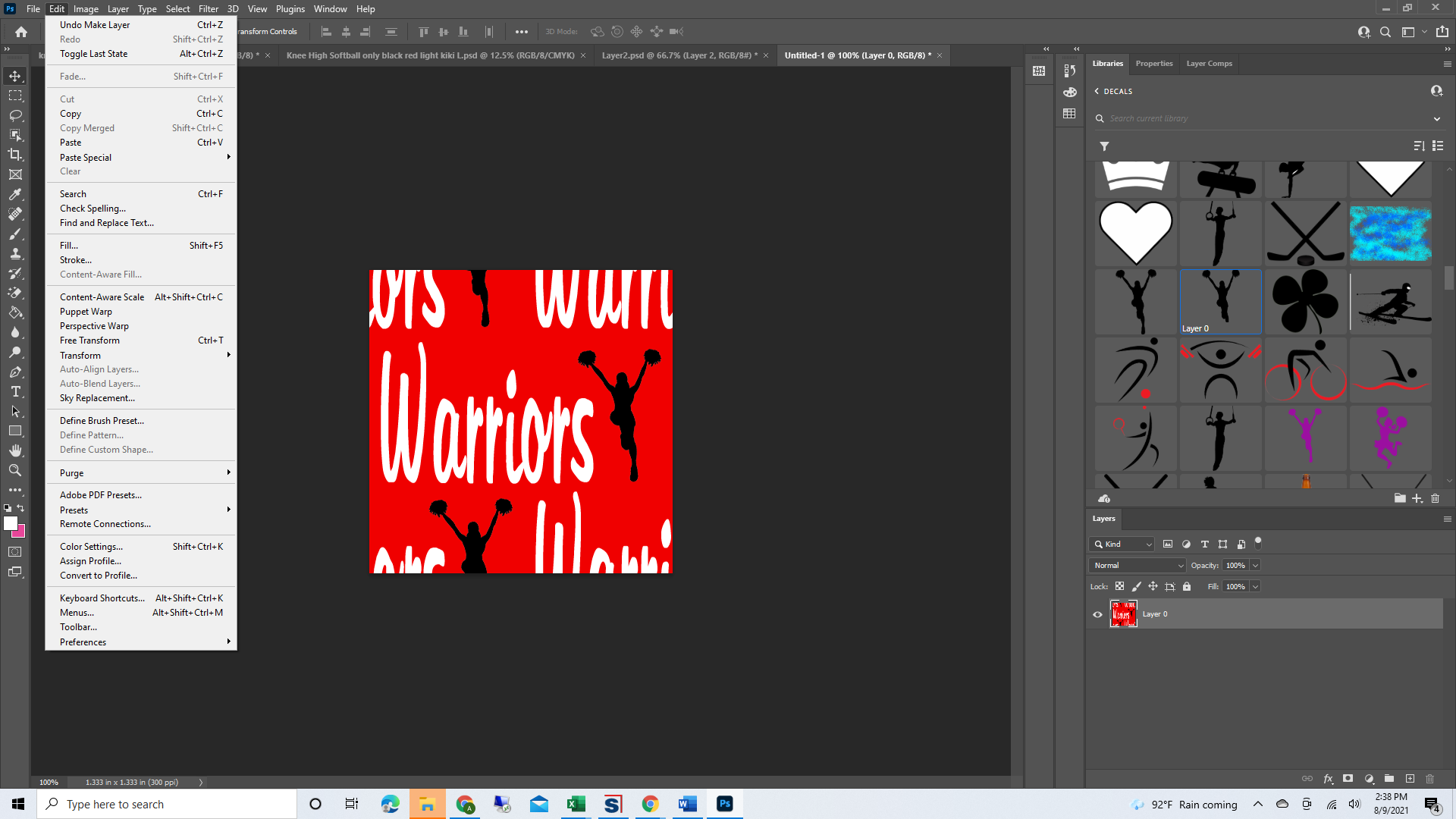The image size is (1456, 819).
Task: Select the Eyedropper tool
Action: (x=15, y=194)
